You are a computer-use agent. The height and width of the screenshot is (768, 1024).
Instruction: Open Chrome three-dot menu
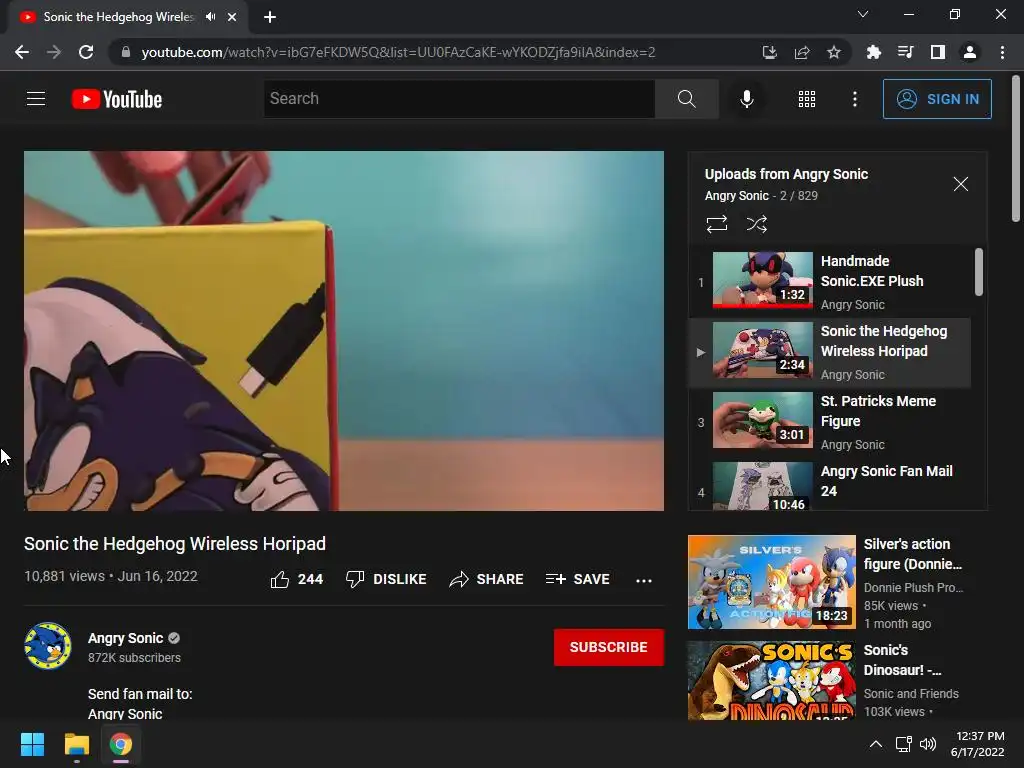[x=1002, y=52]
